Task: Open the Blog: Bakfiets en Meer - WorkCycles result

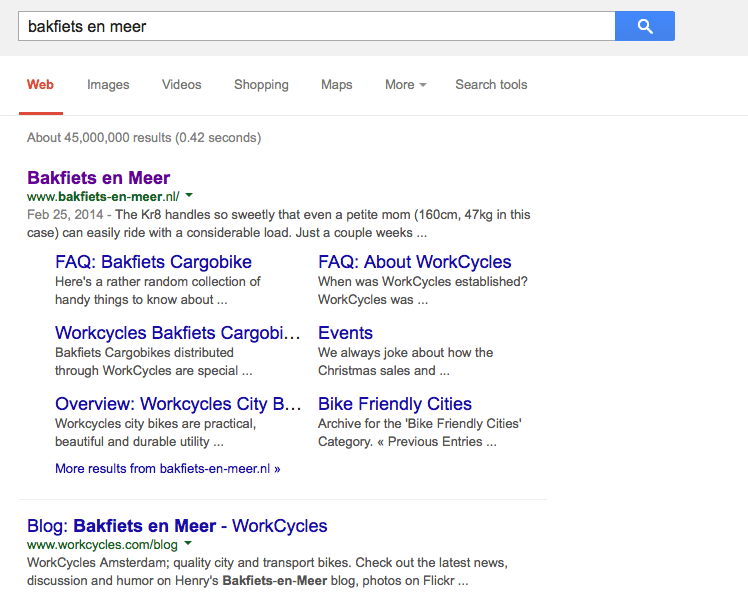Action: tap(177, 526)
